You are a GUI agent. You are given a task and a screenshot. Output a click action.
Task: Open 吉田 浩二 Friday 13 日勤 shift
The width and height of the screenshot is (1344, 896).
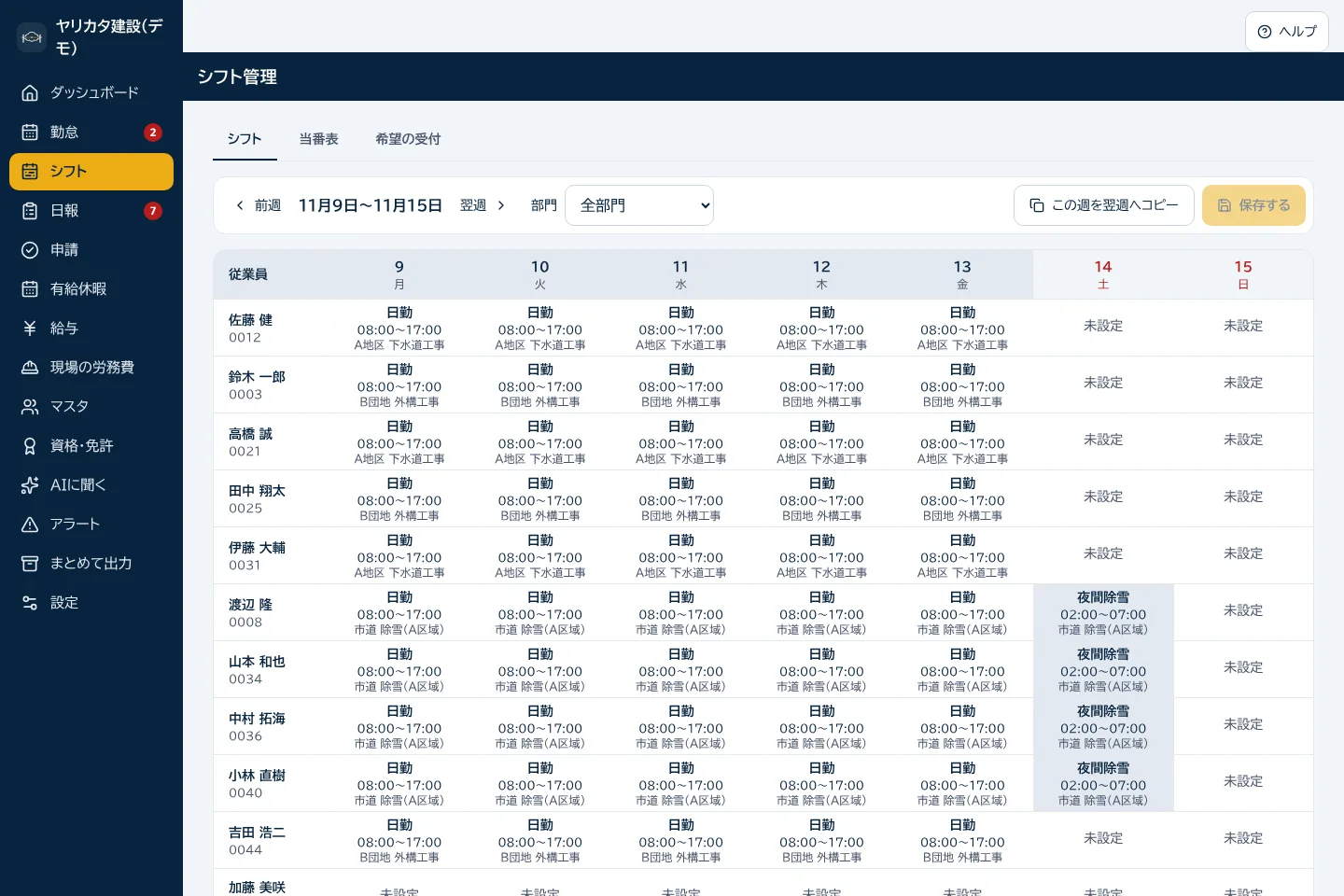click(x=962, y=840)
